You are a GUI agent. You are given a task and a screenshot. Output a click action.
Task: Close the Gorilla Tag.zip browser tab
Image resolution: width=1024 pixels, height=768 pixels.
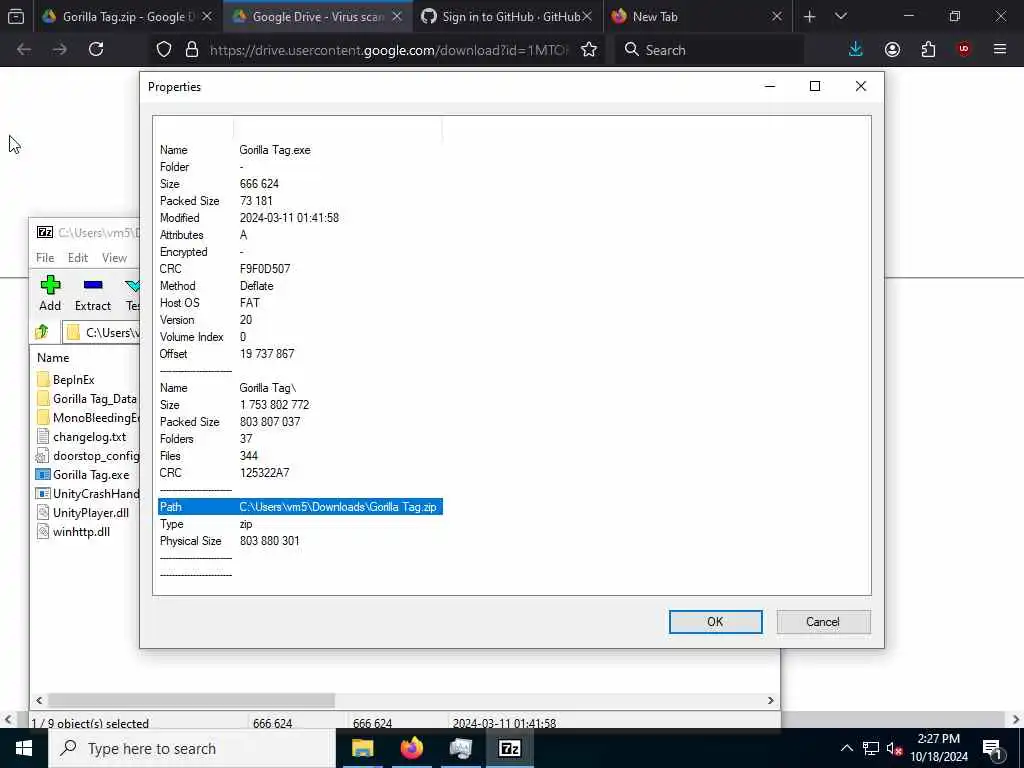tap(207, 17)
